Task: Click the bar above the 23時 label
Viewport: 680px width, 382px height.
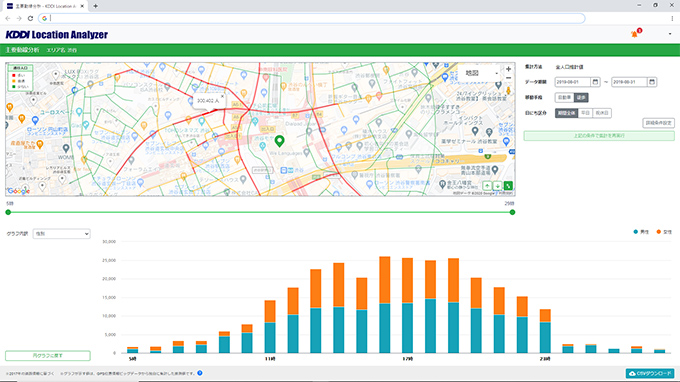Action: (x=545, y=331)
